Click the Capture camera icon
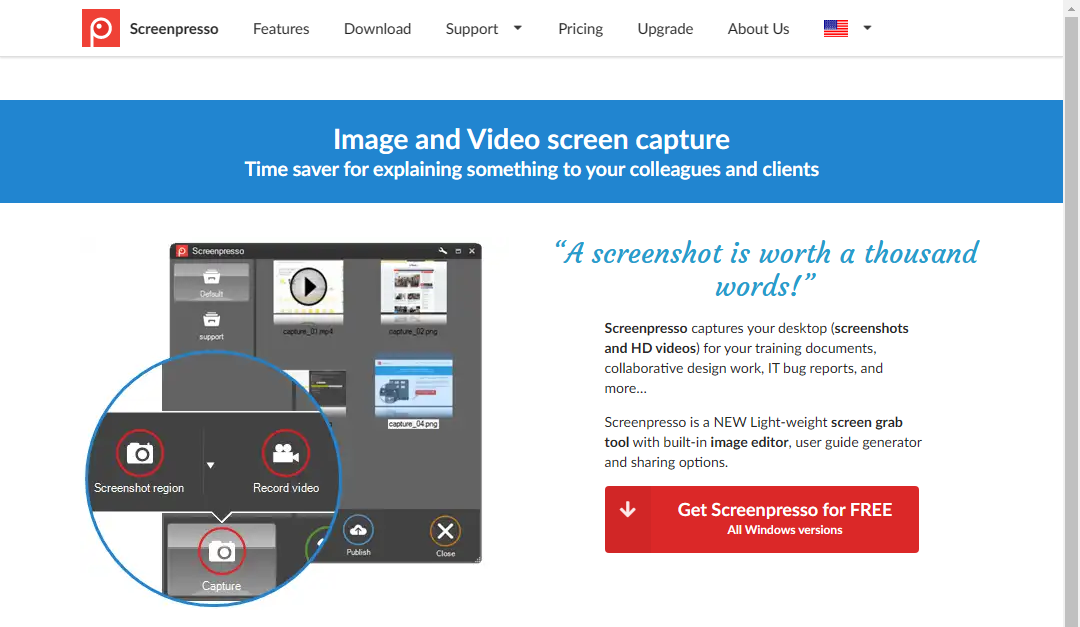This screenshot has height=627, width=1080. point(221,550)
